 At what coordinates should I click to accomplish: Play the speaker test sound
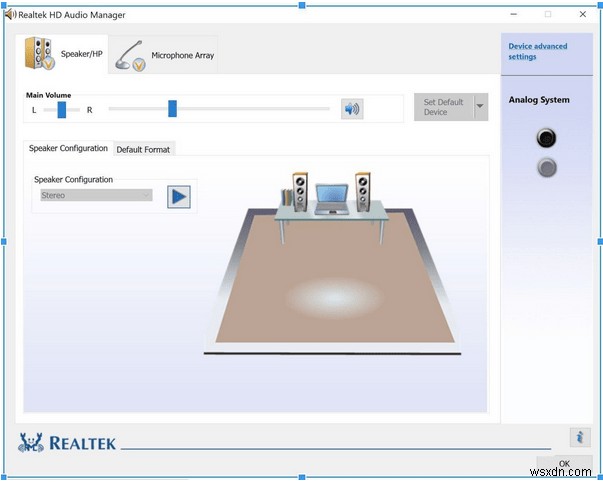coord(179,197)
